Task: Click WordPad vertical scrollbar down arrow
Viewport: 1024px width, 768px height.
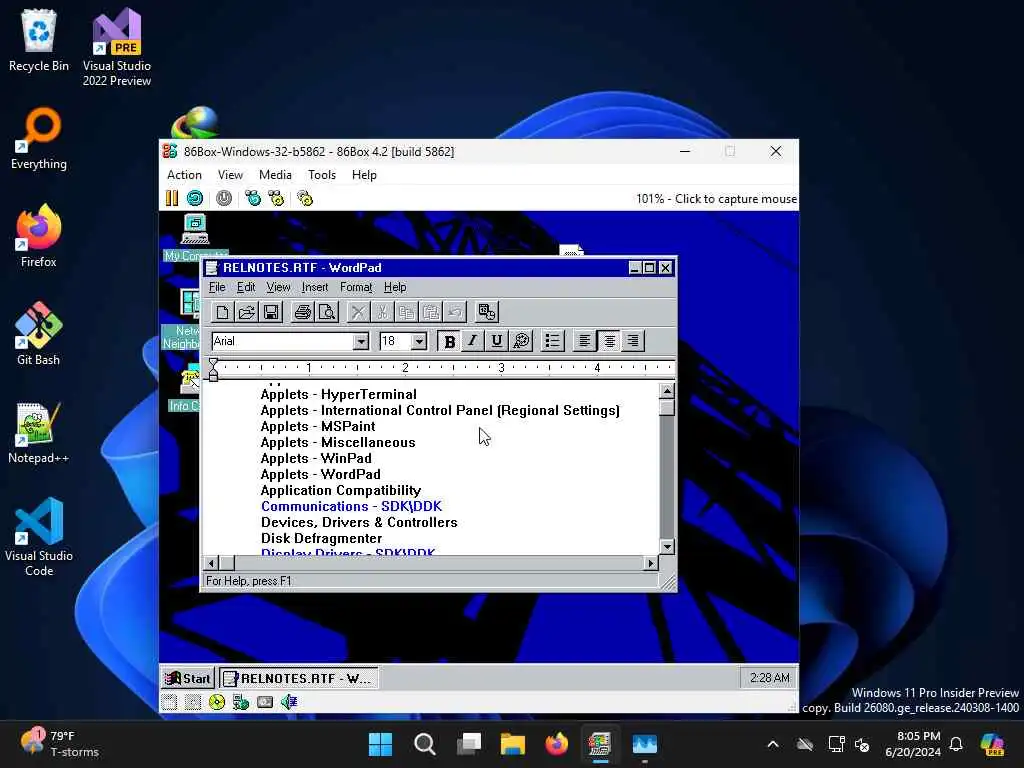Action: [666, 547]
